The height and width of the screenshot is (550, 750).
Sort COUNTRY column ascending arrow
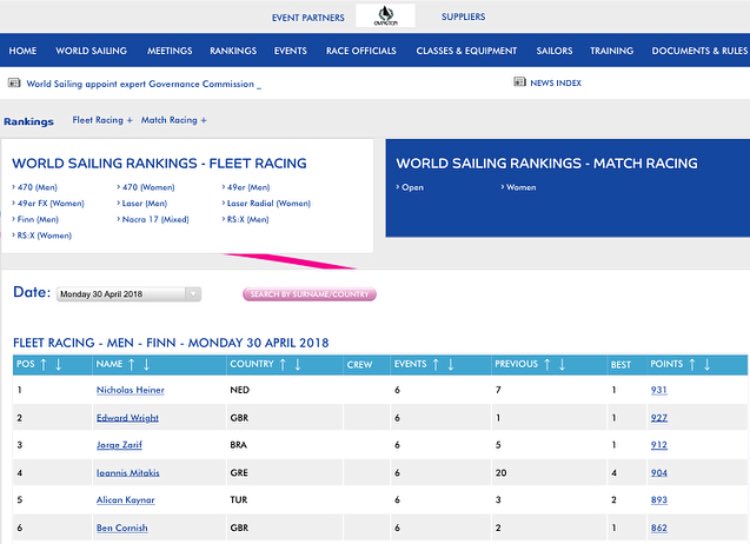click(283, 364)
